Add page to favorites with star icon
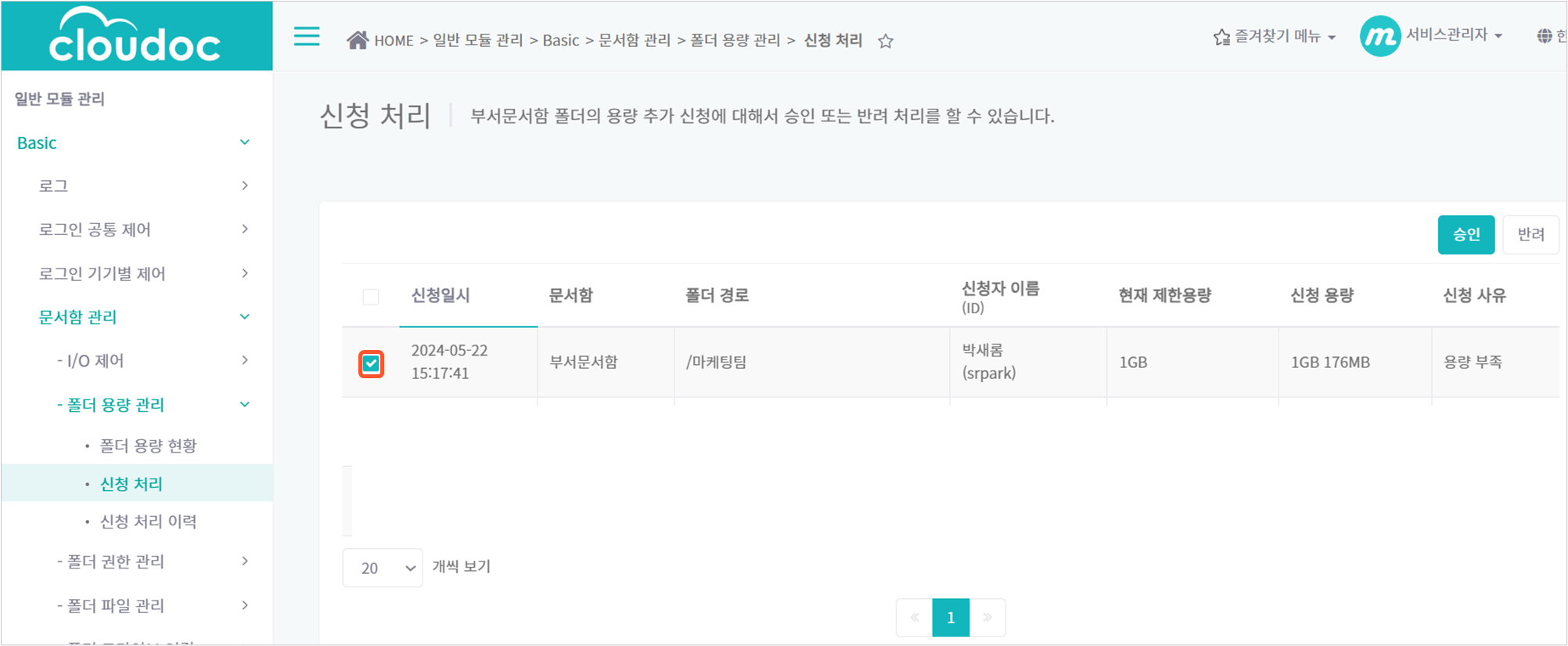1568x646 pixels. pos(885,41)
